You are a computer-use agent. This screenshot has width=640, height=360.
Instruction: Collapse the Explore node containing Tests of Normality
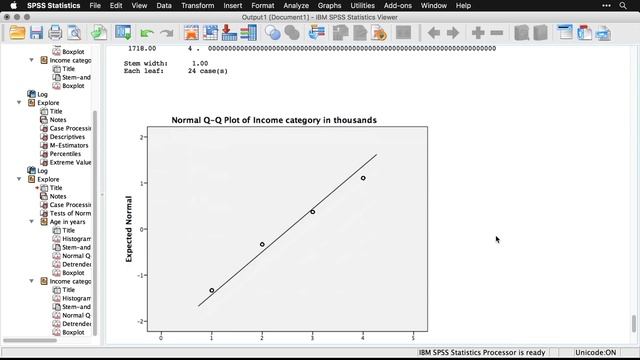click(x=19, y=179)
